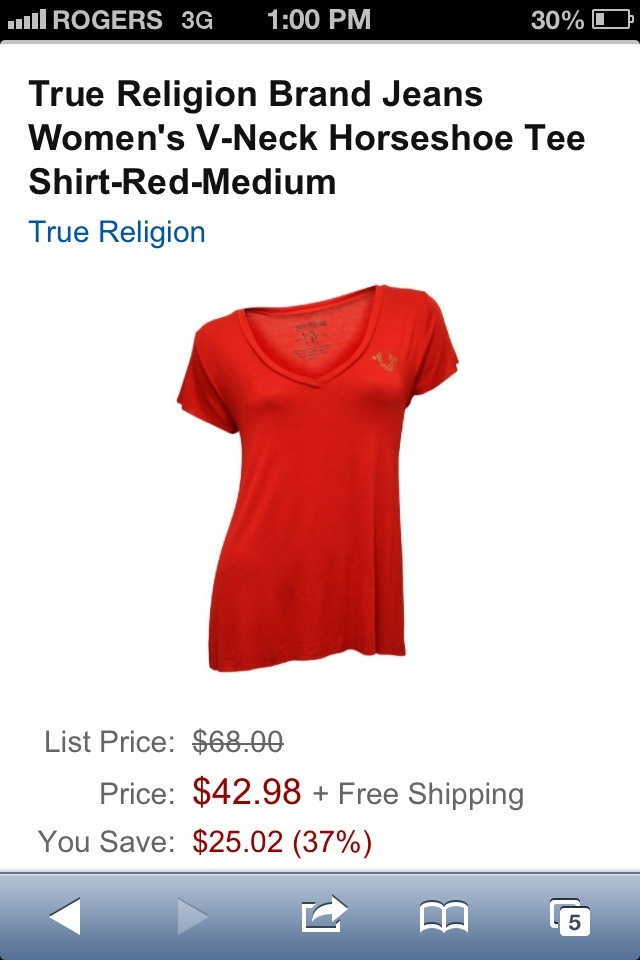This screenshot has width=640, height=960.
Task: Open the bookmarks book icon
Action: [444, 917]
